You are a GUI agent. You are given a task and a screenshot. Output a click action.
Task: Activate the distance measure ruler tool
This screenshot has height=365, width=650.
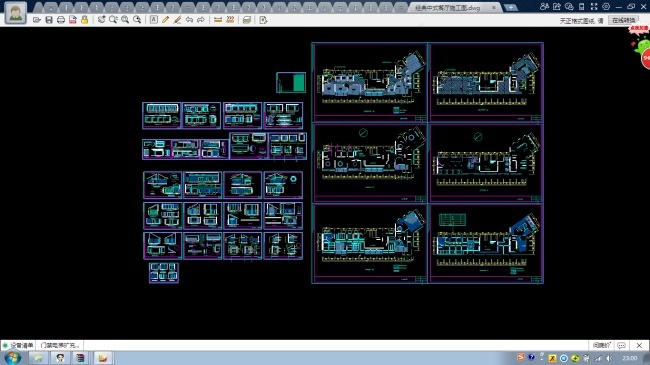(218, 19)
